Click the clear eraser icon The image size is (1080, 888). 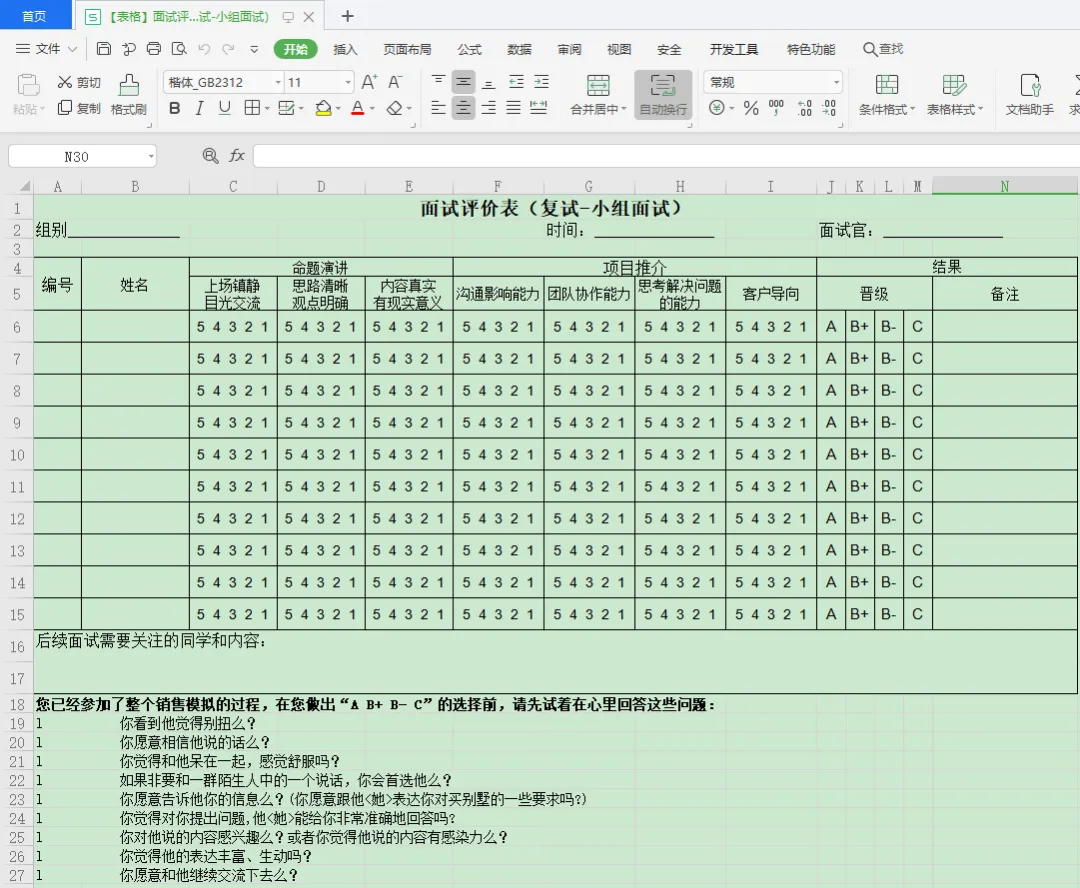coord(394,108)
